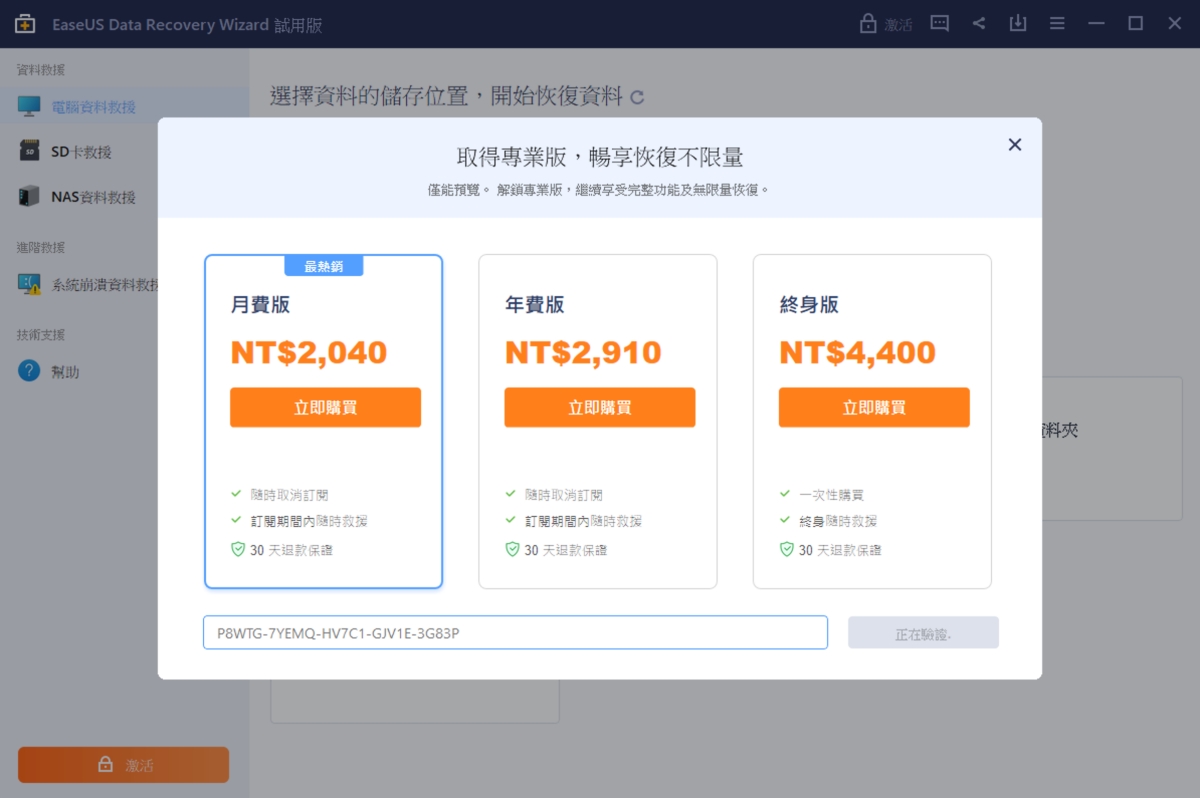Maximize the EaseUS window

(x=1135, y=24)
